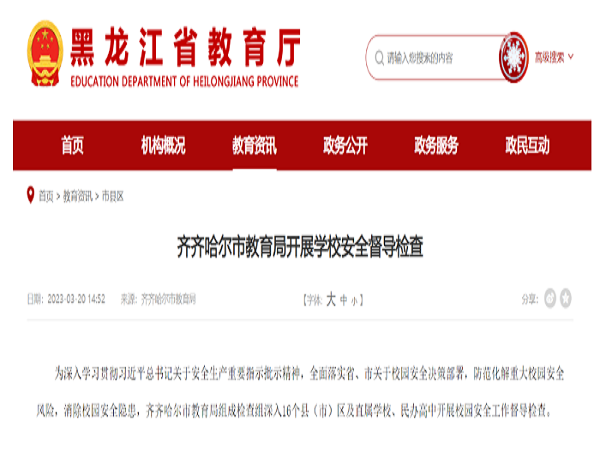Open the 政务公开 navigation menu
Viewport: 600px width, 450px height.
[345, 146]
